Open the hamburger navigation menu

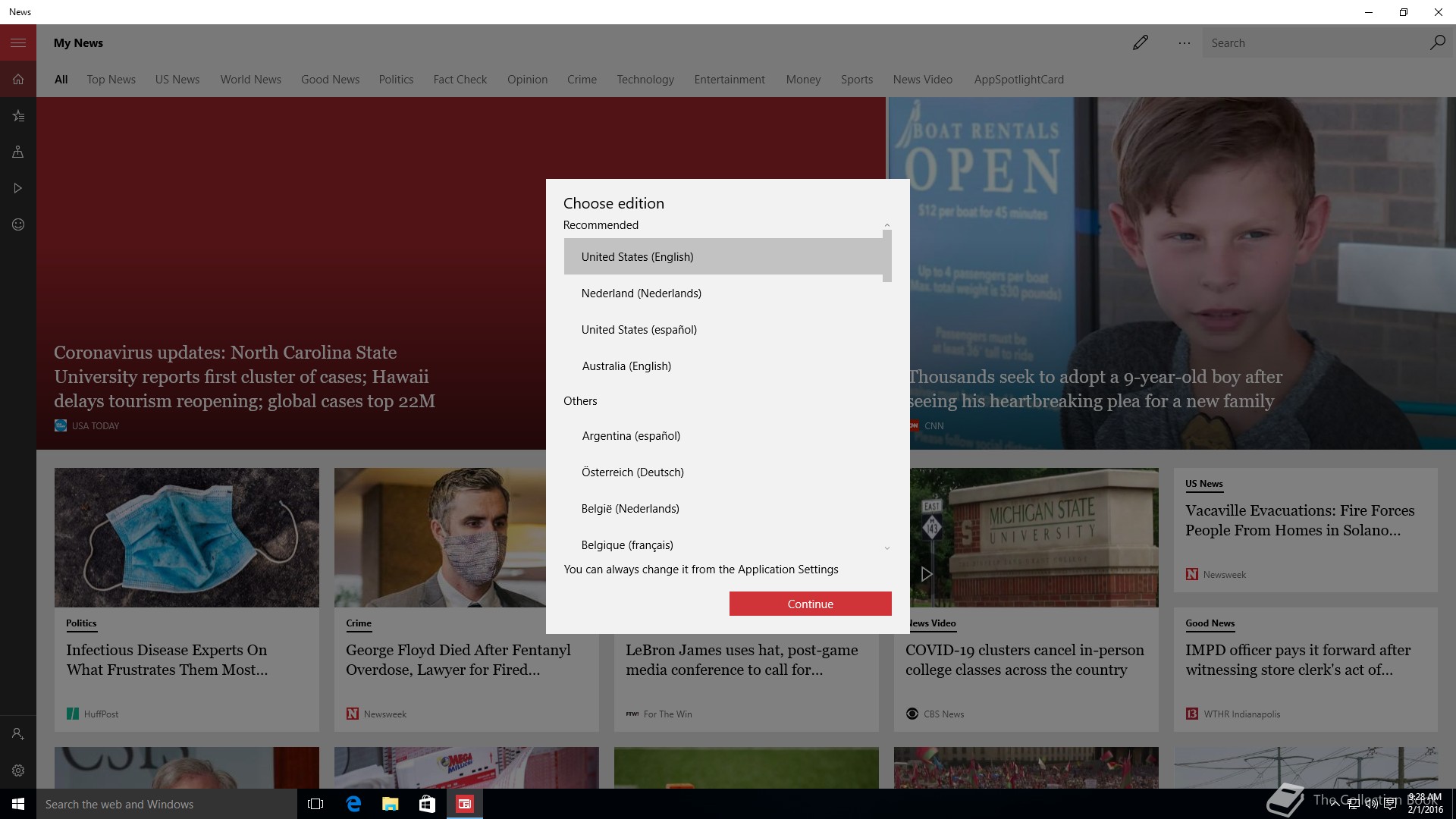(18, 42)
